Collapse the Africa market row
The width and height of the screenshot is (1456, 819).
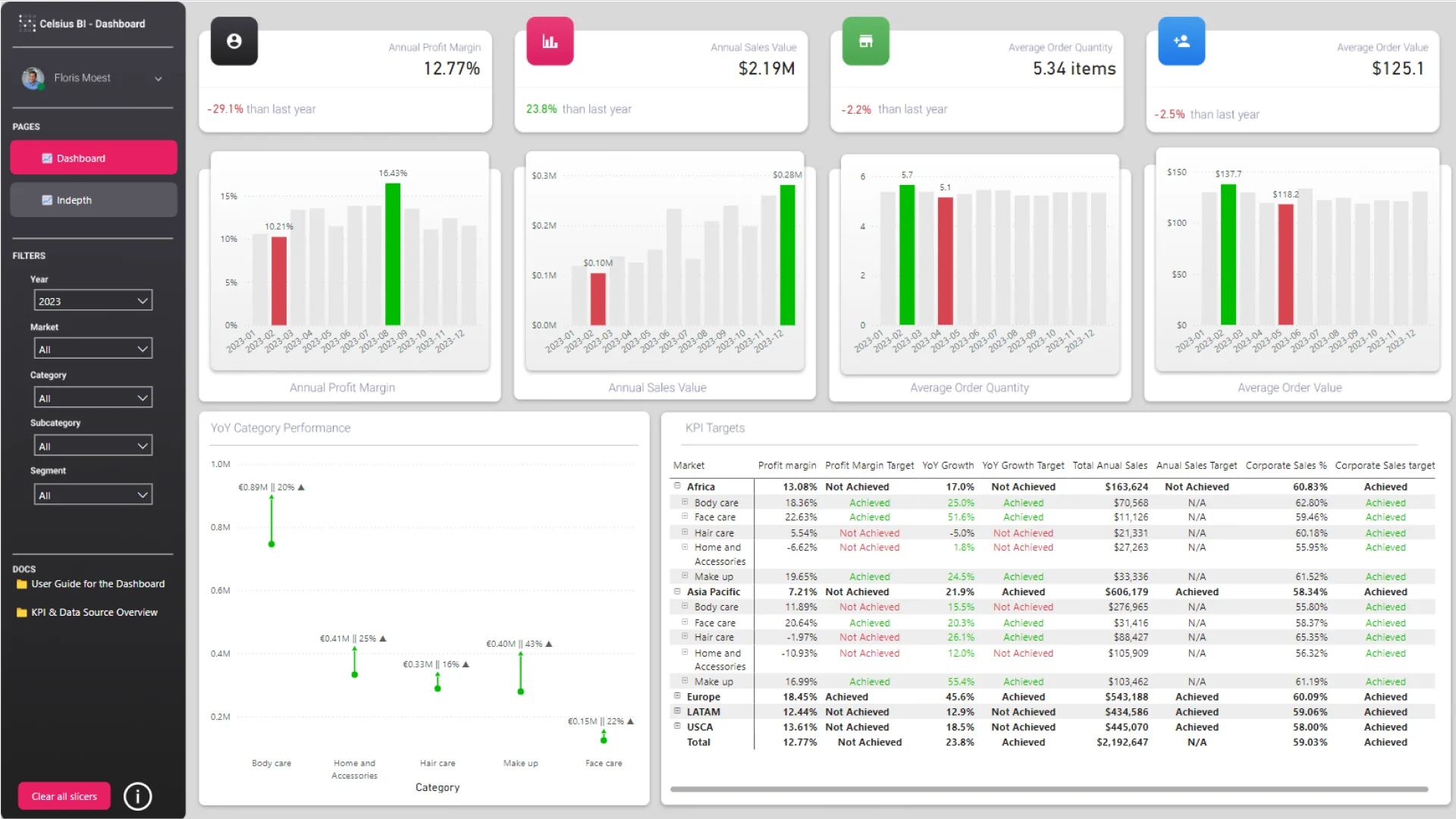(677, 486)
